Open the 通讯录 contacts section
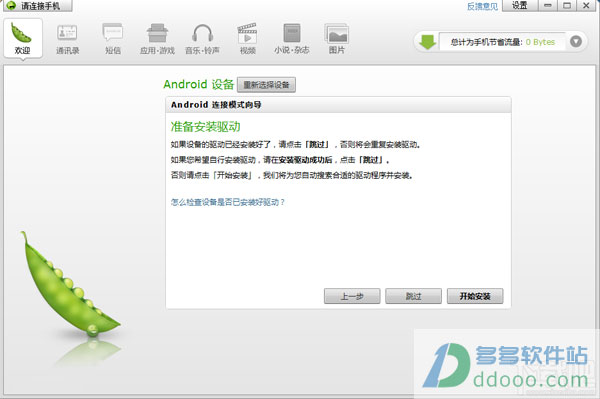Viewport: 600px width, 399px height. tap(68, 39)
